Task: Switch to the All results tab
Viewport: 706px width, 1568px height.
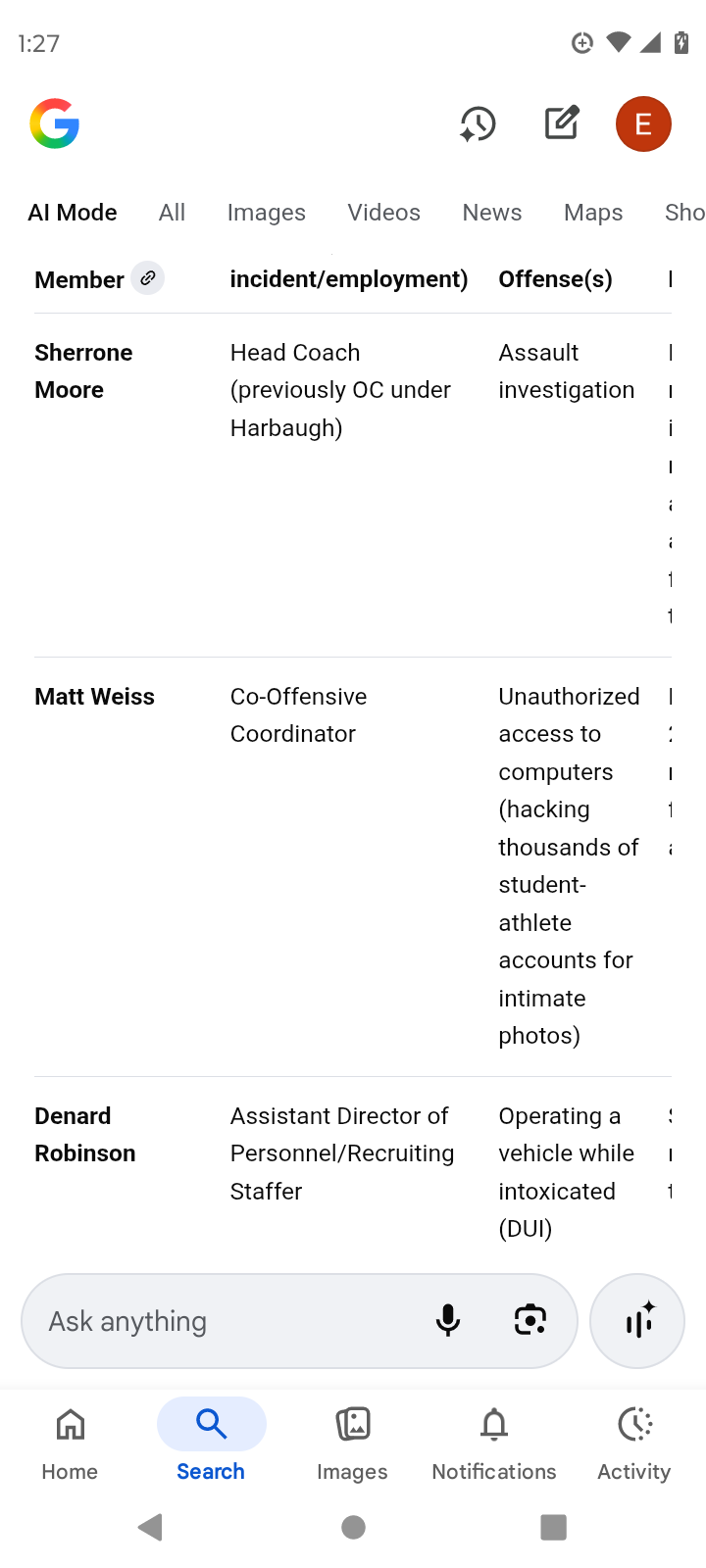Action: coord(173,213)
